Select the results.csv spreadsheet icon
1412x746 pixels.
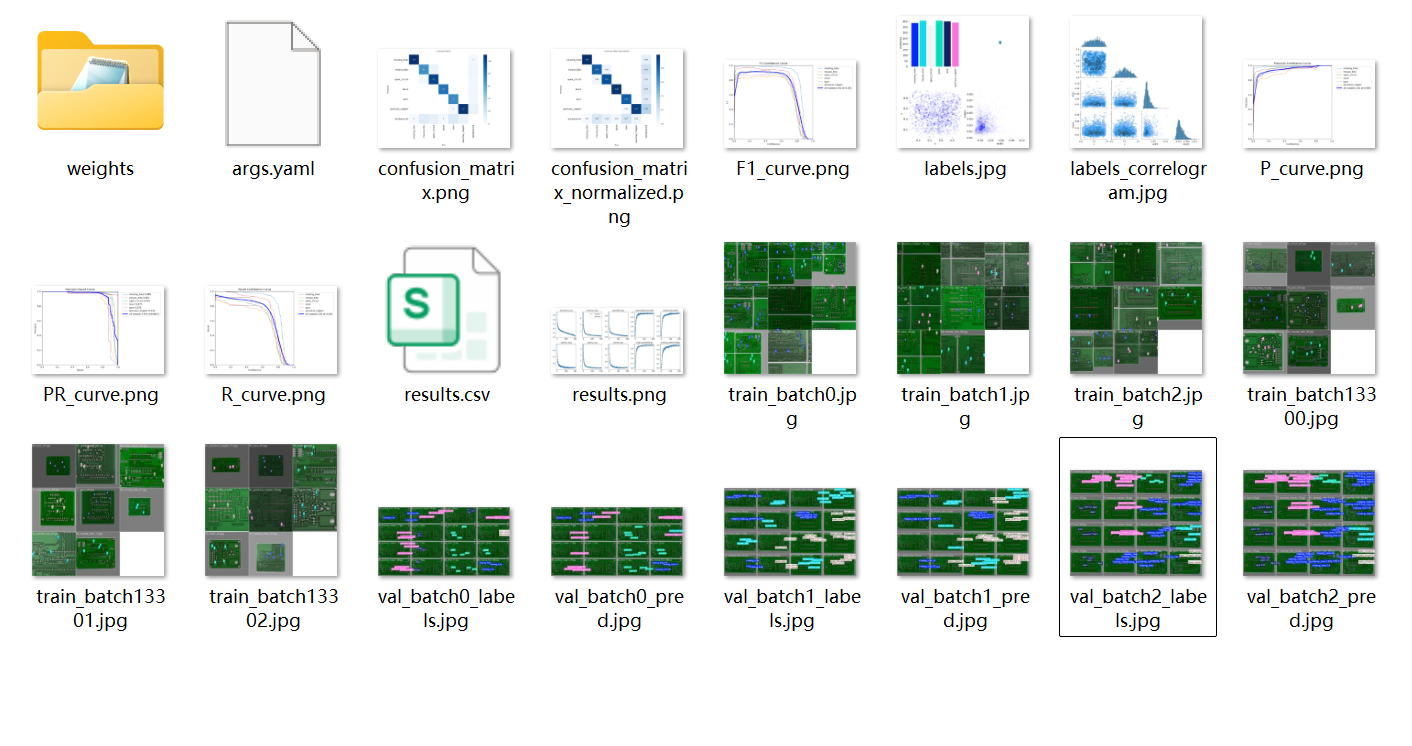[x=444, y=308]
